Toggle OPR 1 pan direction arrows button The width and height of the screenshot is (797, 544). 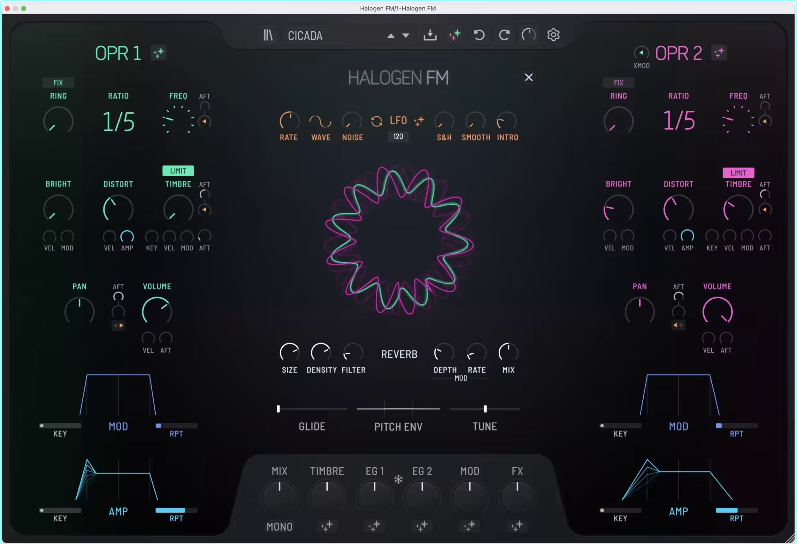click(x=118, y=325)
